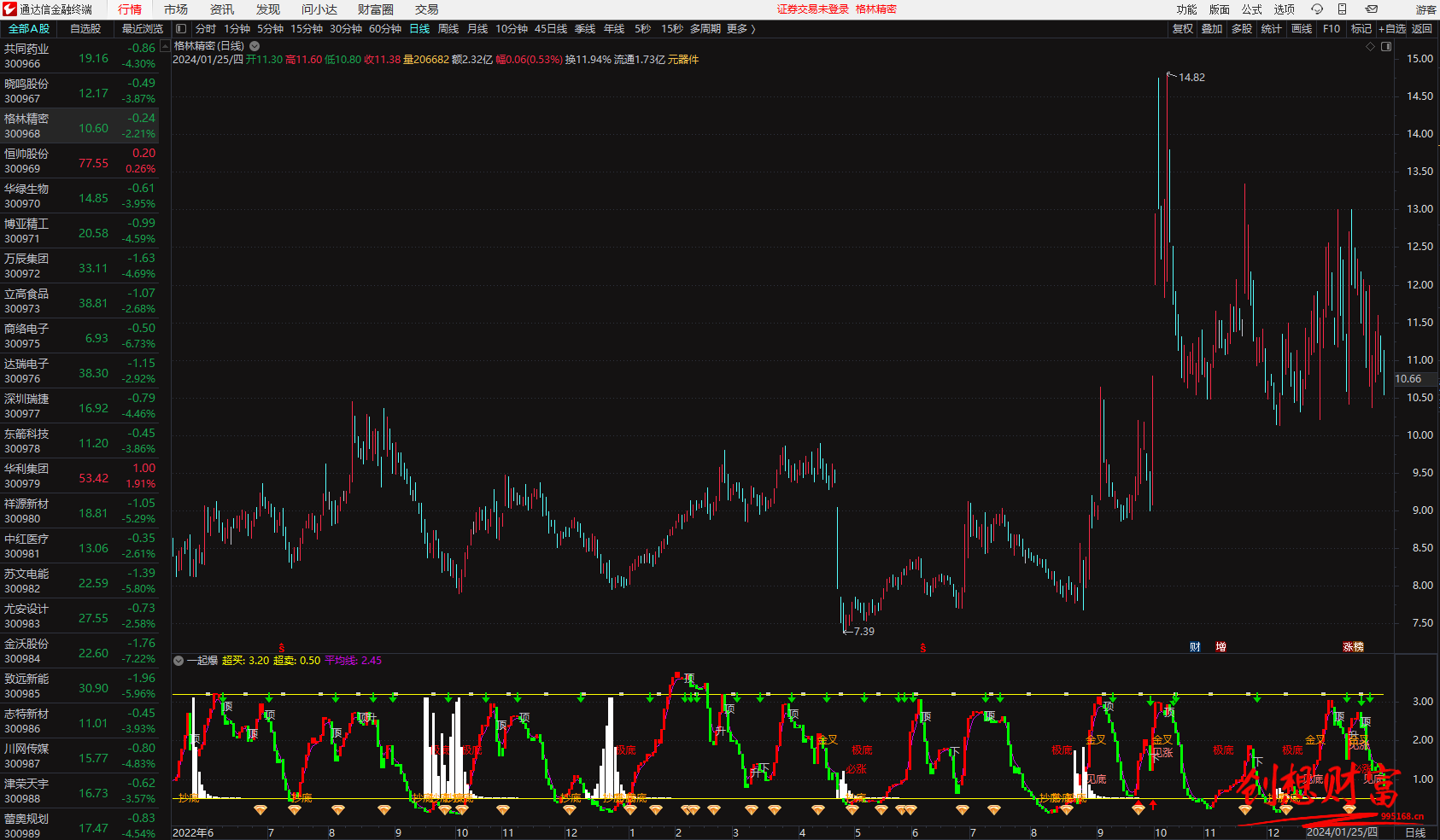Expand 更多 chart periods

point(740,29)
